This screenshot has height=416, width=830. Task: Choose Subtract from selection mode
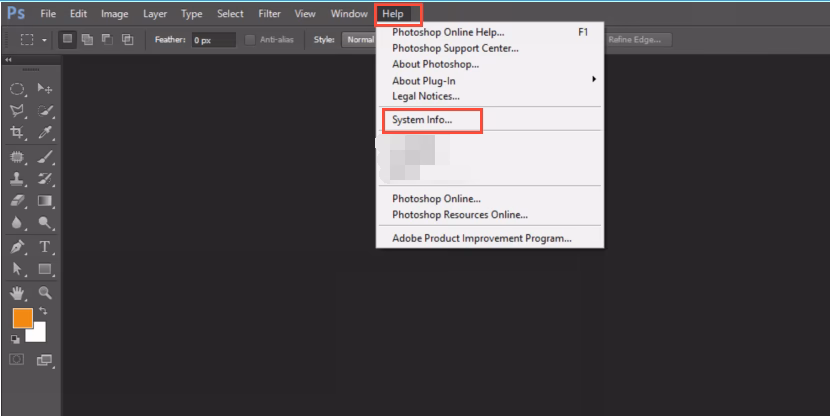[x=107, y=39]
